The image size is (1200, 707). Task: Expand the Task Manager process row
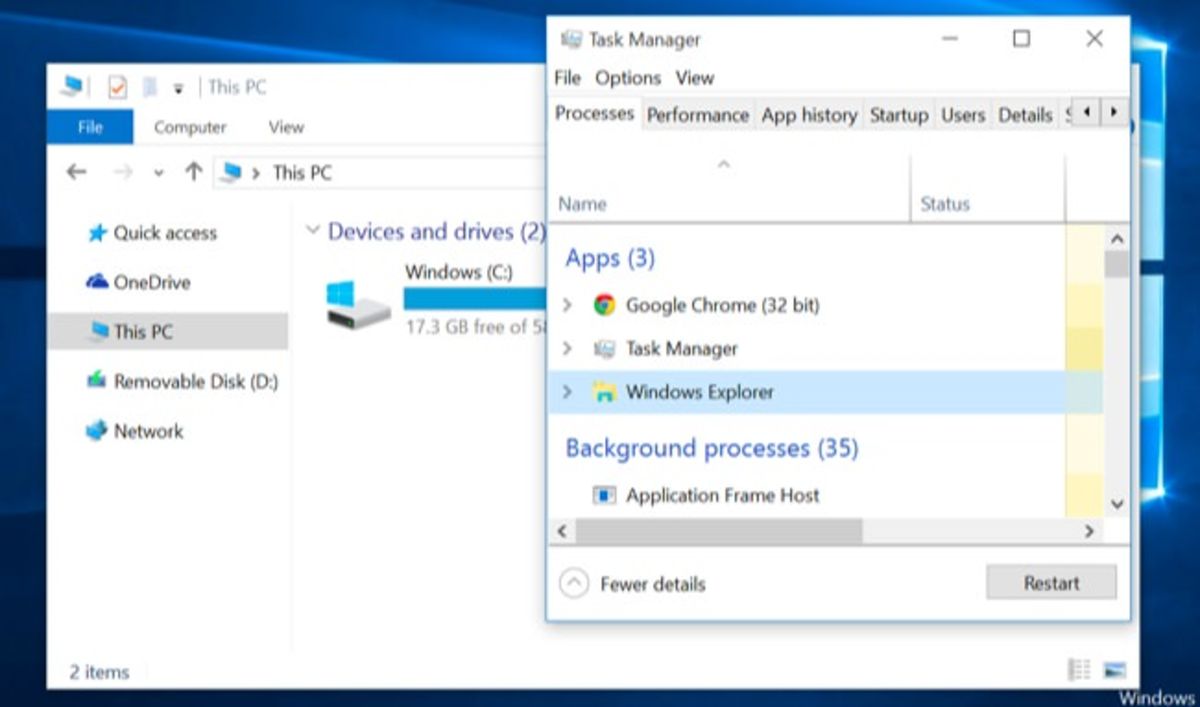click(x=568, y=349)
